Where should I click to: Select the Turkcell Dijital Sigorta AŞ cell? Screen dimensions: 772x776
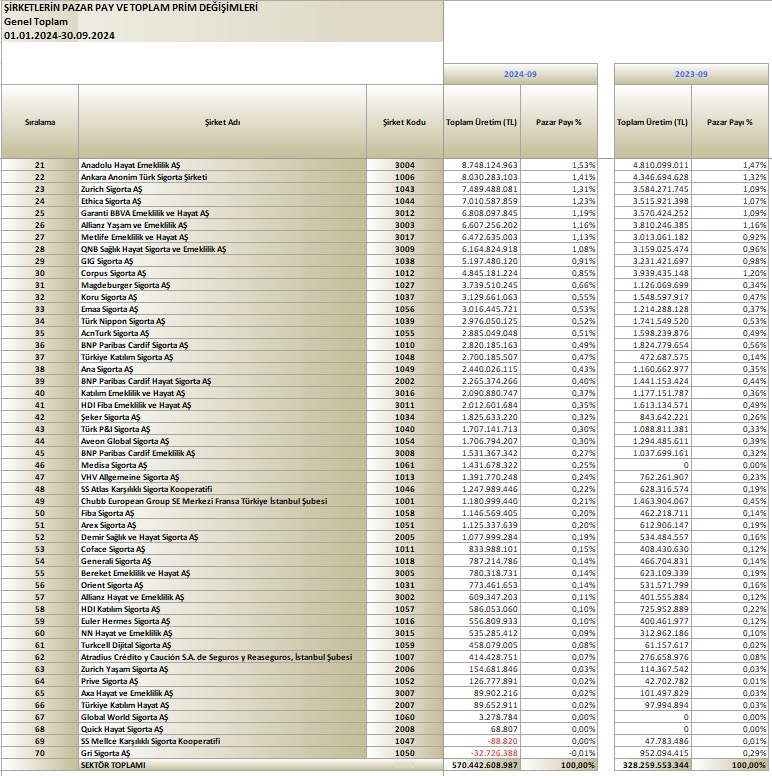click(x=222, y=645)
